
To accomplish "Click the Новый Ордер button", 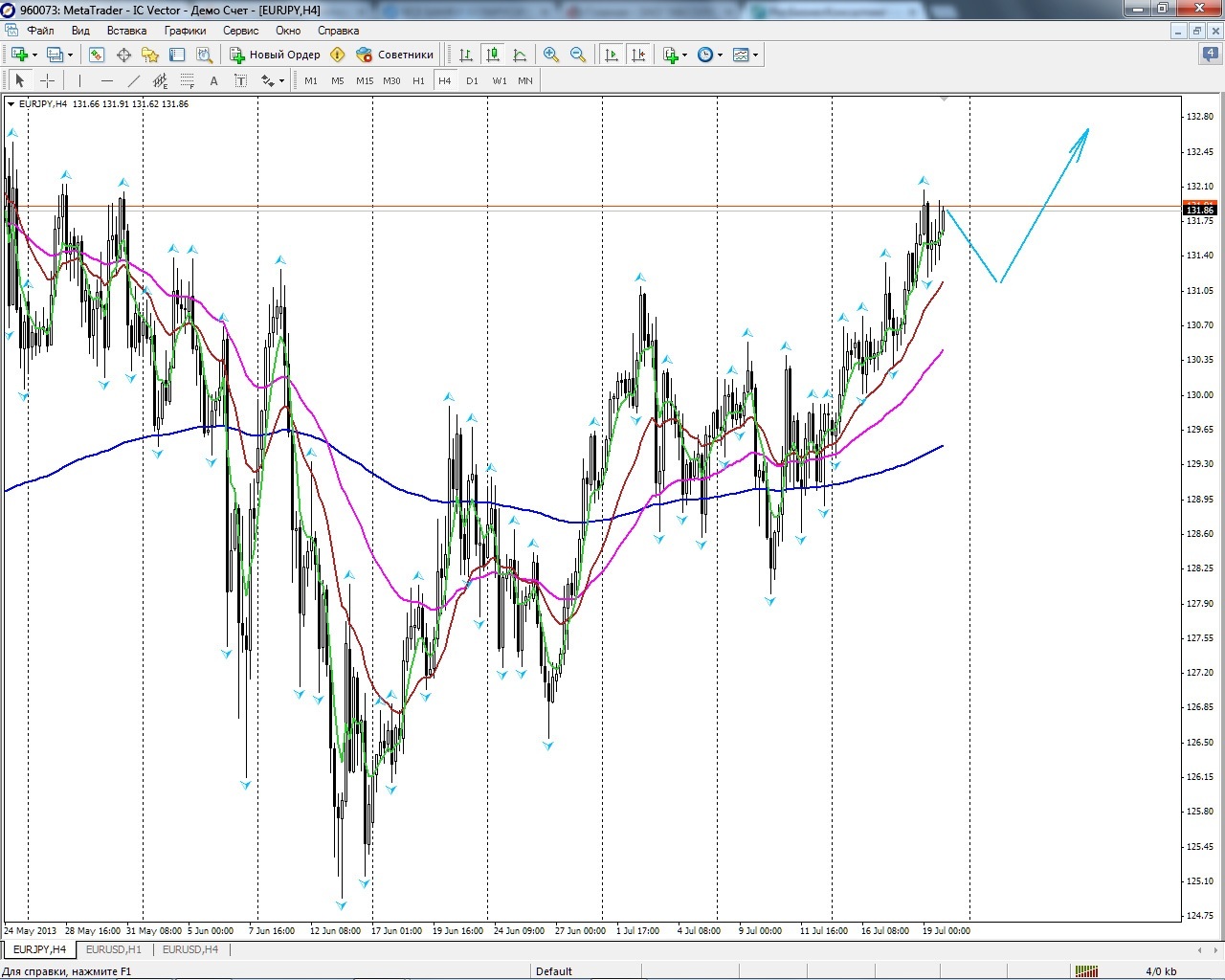I will pyautogui.click(x=276, y=55).
